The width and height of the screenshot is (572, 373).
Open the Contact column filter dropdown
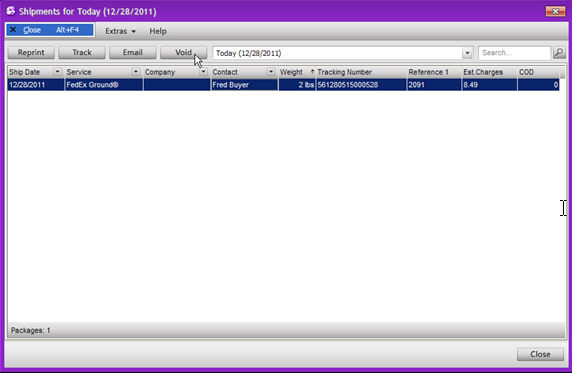point(271,72)
